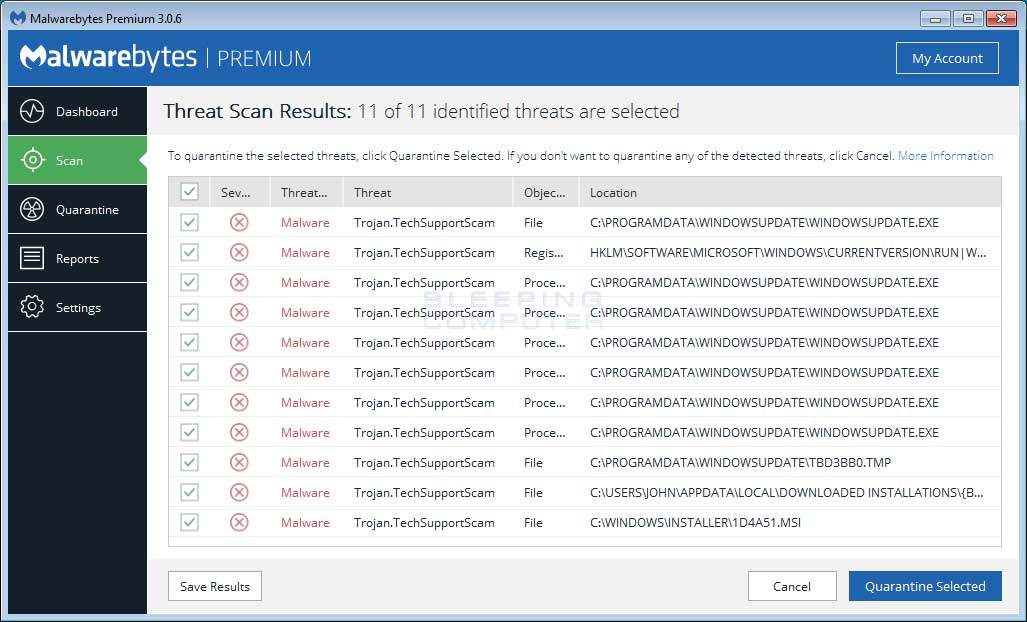The width and height of the screenshot is (1027, 622).
Task: Click the Cancel button
Action: [x=792, y=586]
